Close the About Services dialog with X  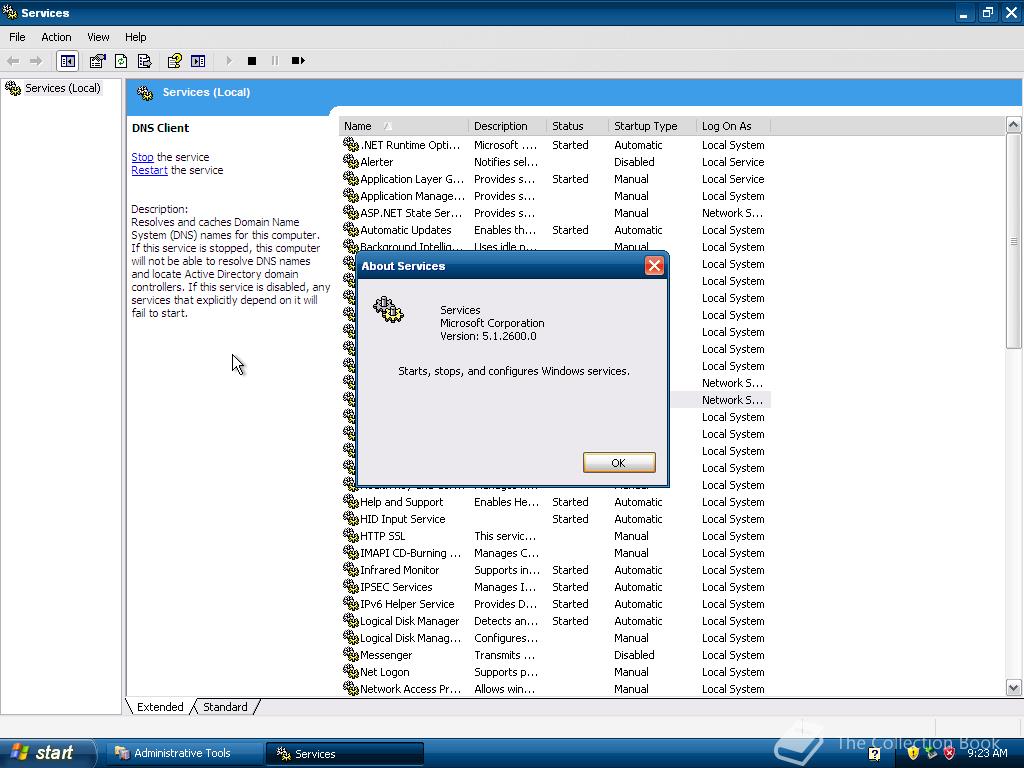(654, 266)
